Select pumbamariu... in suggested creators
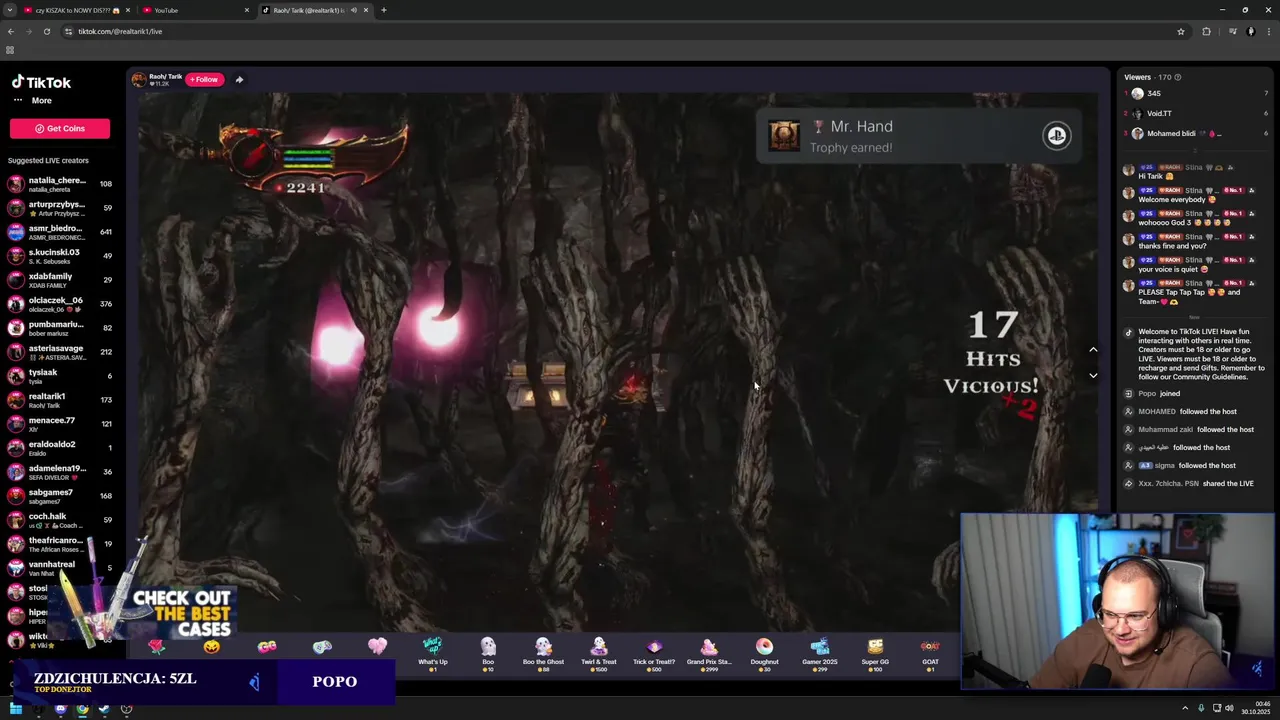The height and width of the screenshot is (720, 1280). 60,328
